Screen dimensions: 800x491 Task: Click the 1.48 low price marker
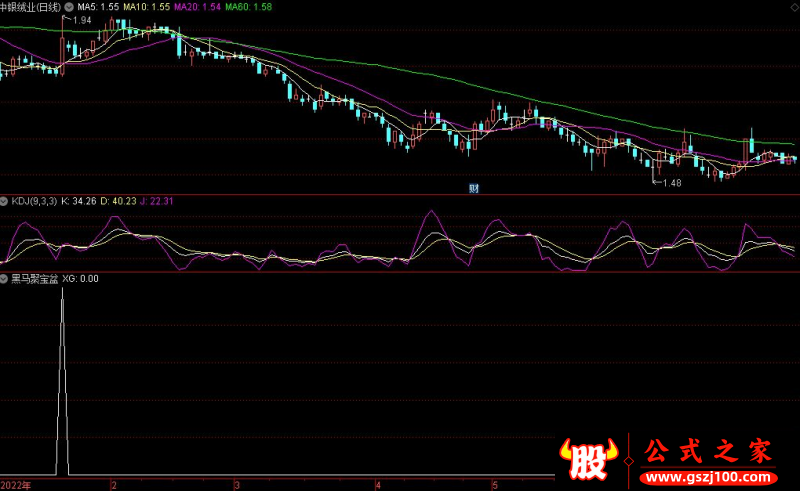(670, 182)
